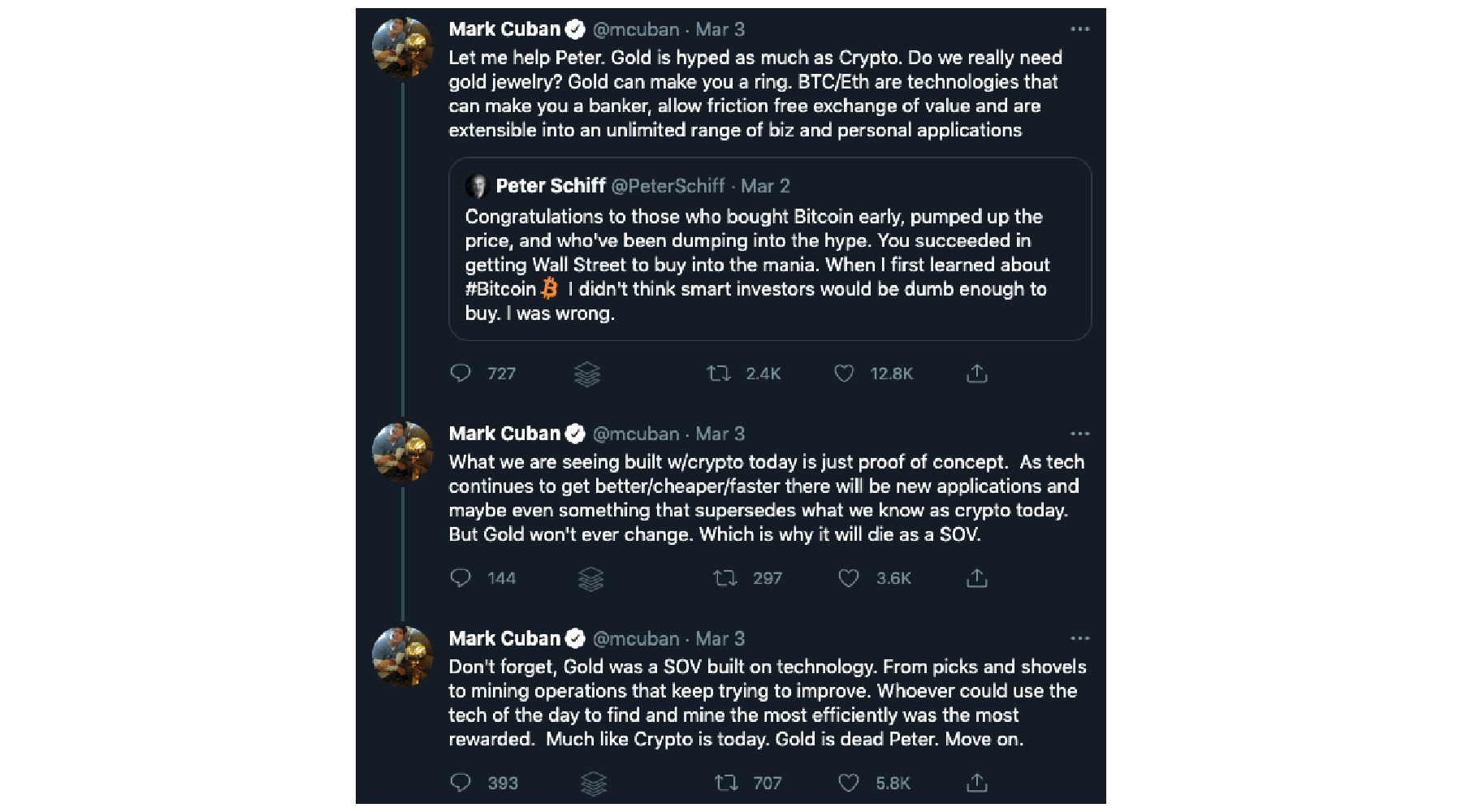
Task: Open more options on the first tweet
Action: (1079, 29)
